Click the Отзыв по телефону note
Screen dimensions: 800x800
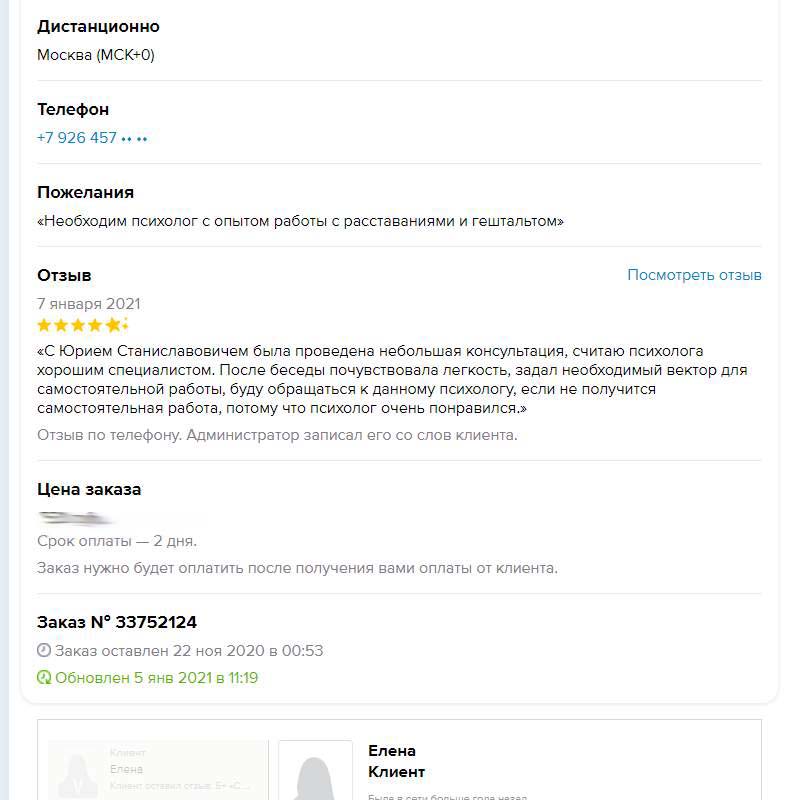pyautogui.click(x=277, y=435)
